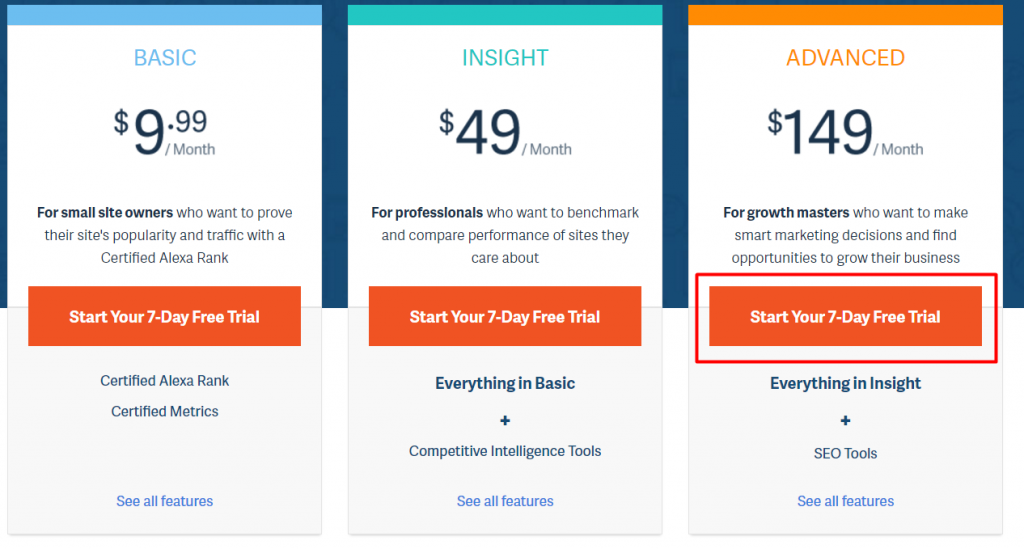Click the $9.99 per month price

[x=164, y=133]
